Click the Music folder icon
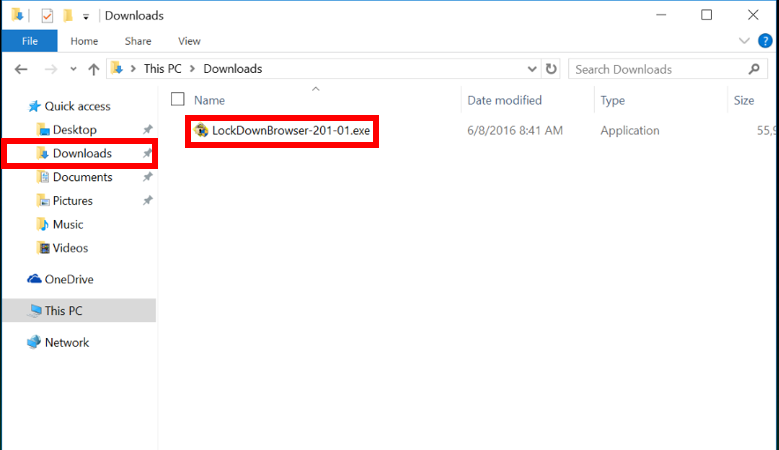Viewport: 779px width, 450px height. click(43, 225)
